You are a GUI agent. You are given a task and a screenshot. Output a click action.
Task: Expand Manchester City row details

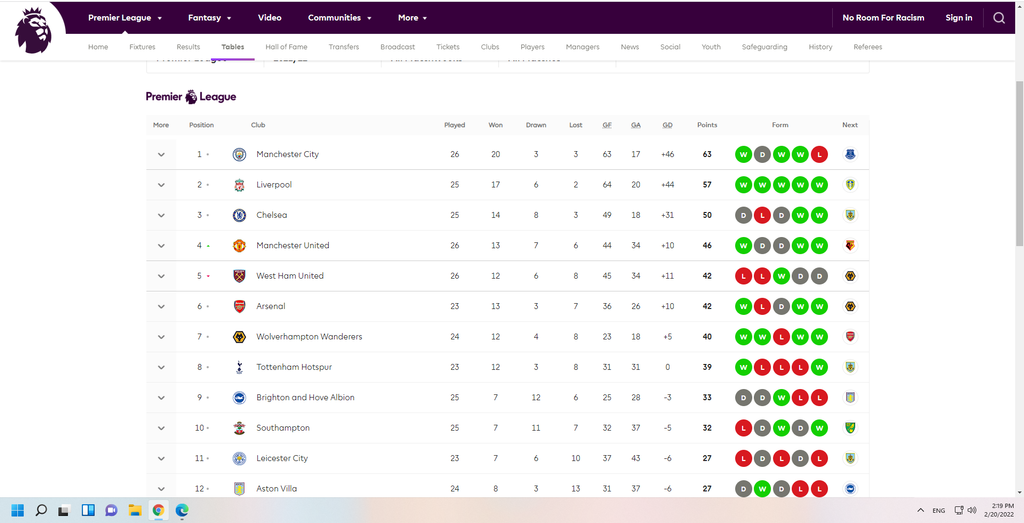coord(161,155)
